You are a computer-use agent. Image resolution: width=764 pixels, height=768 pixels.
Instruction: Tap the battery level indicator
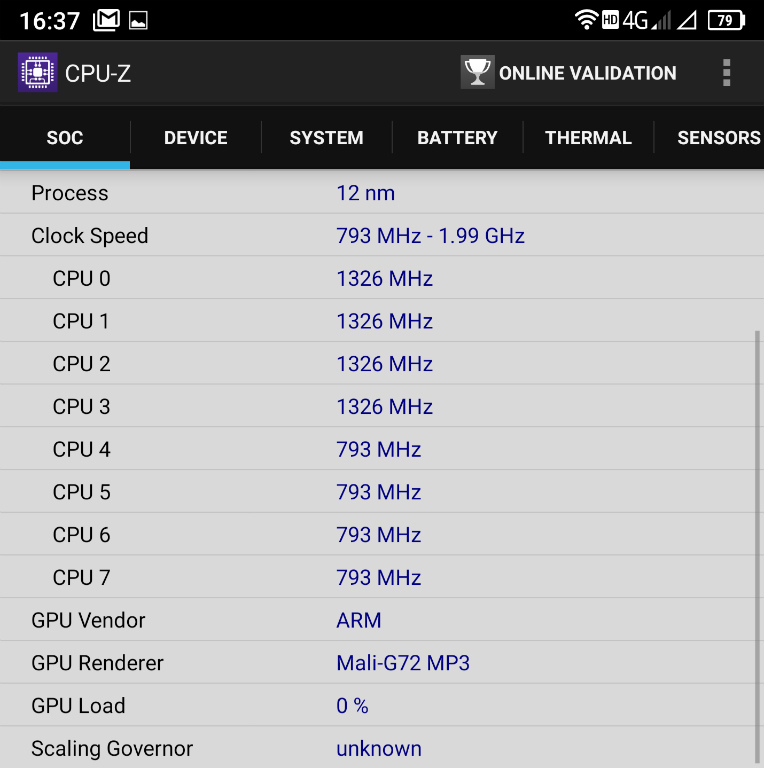pos(726,20)
